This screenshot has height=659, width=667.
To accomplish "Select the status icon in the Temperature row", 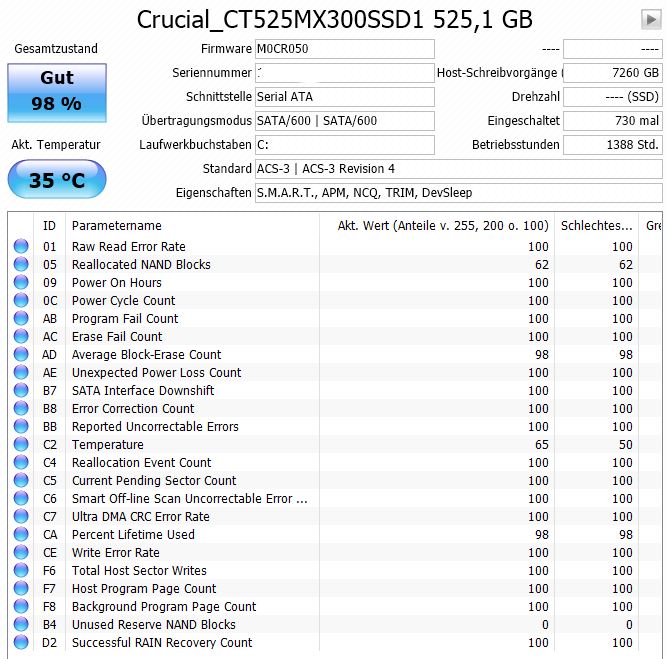I will coord(21,444).
